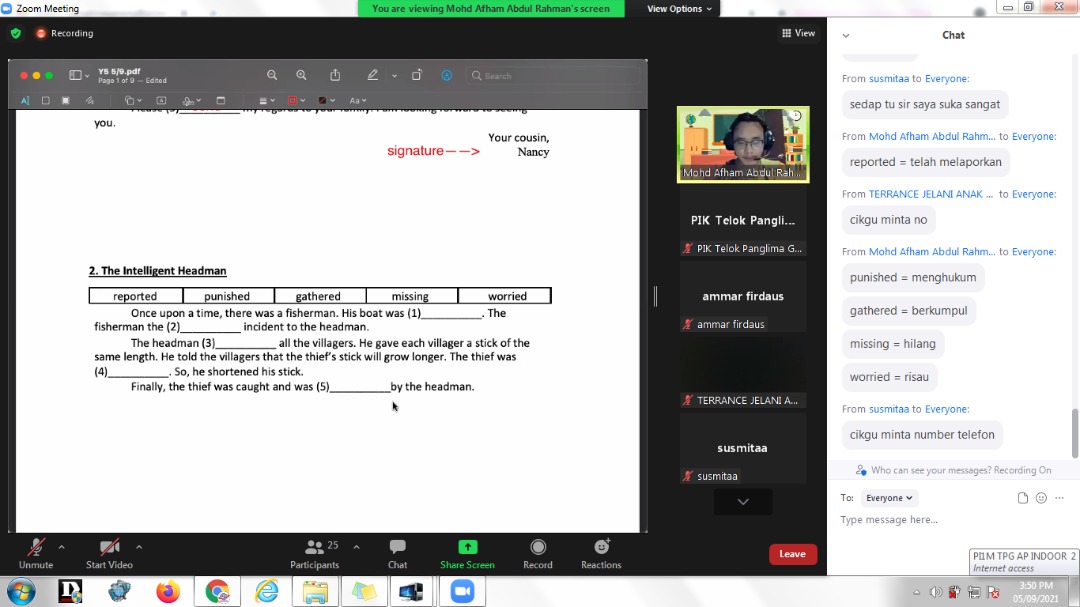The image size is (1080, 607).
Task: Switch to Zoom in the taskbar
Action: point(462,592)
